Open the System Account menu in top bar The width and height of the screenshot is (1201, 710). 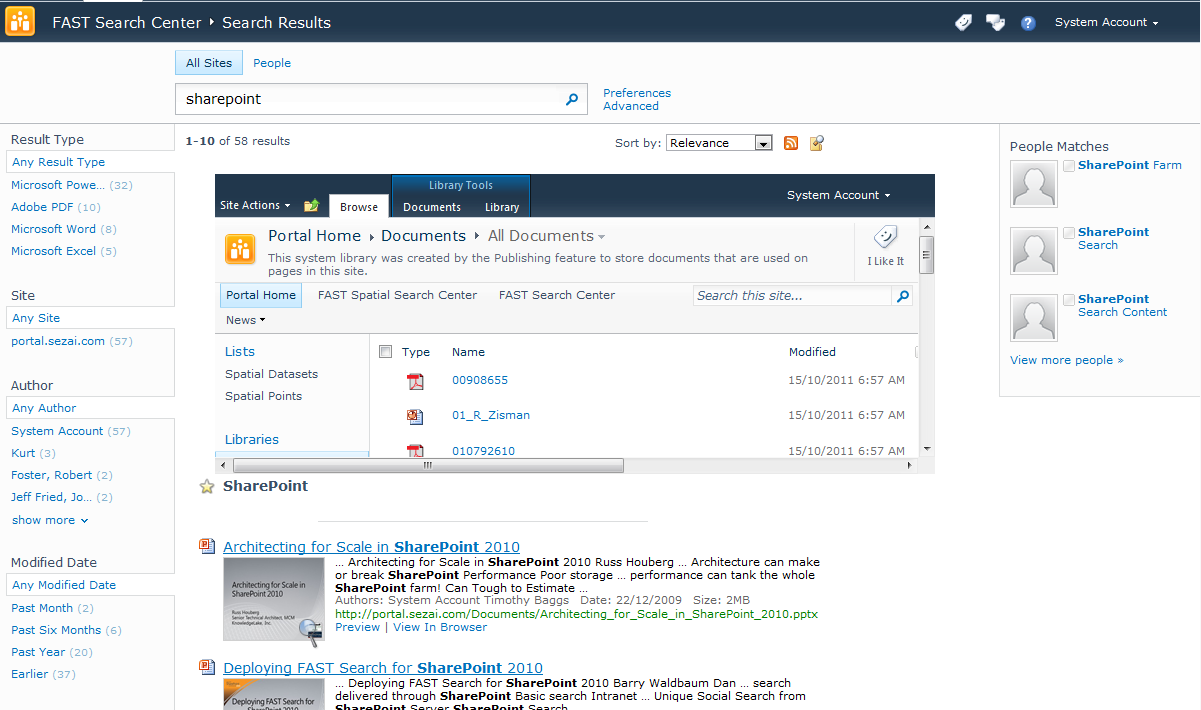point(1106,22)
